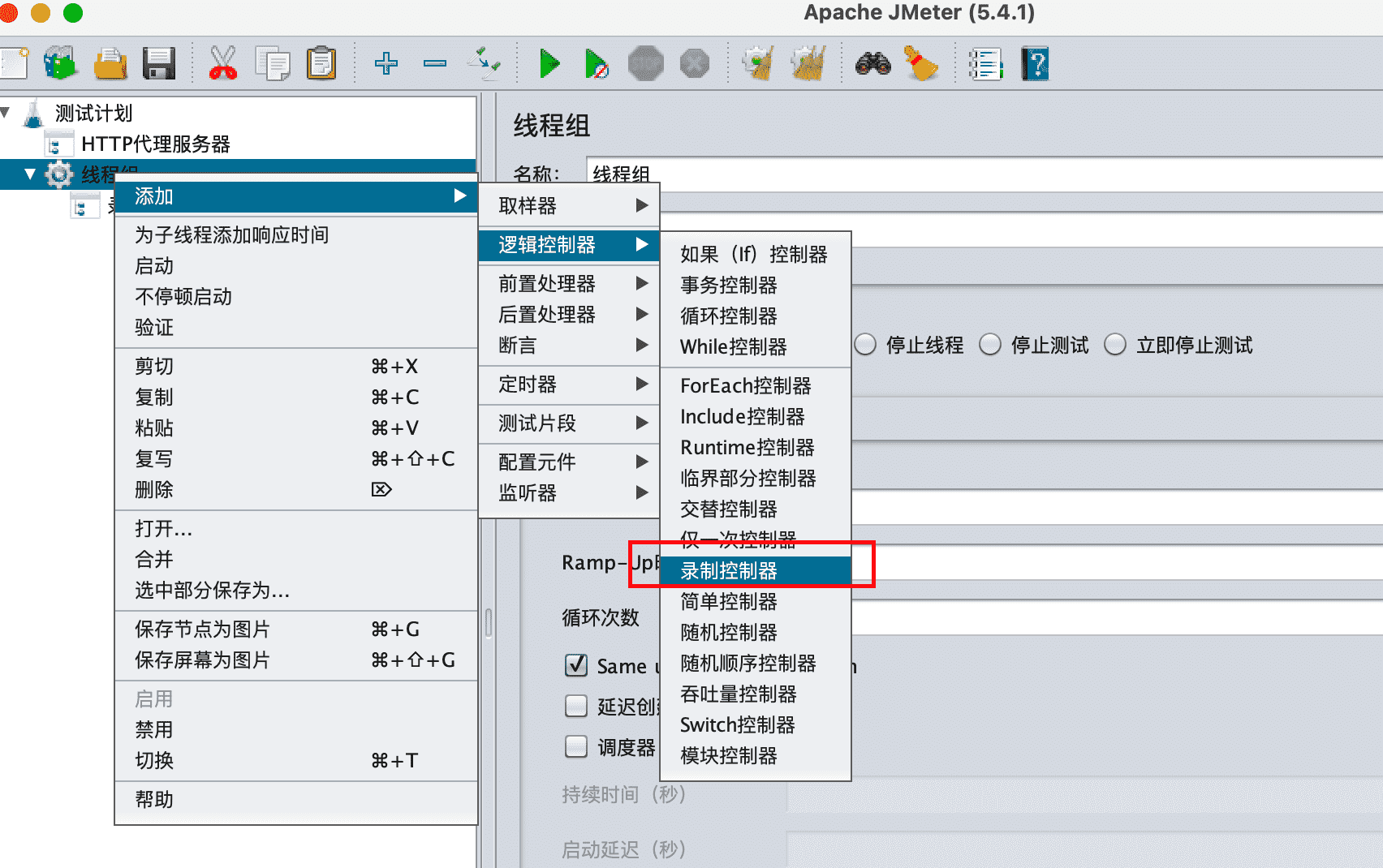Expand the 监听器 submenu

[569, 492]
